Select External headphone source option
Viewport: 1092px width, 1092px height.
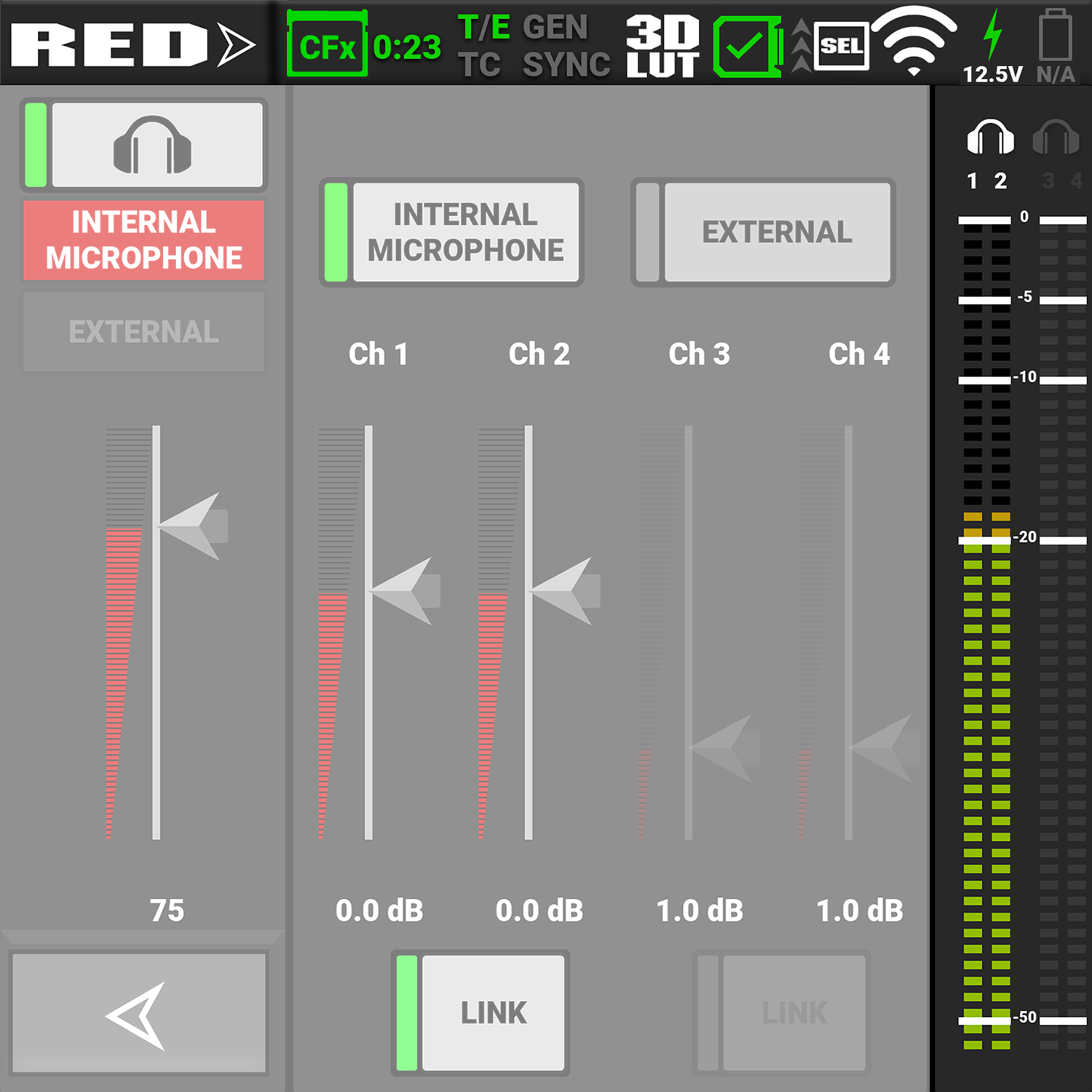pyautogui.click(x=144, y=332)
